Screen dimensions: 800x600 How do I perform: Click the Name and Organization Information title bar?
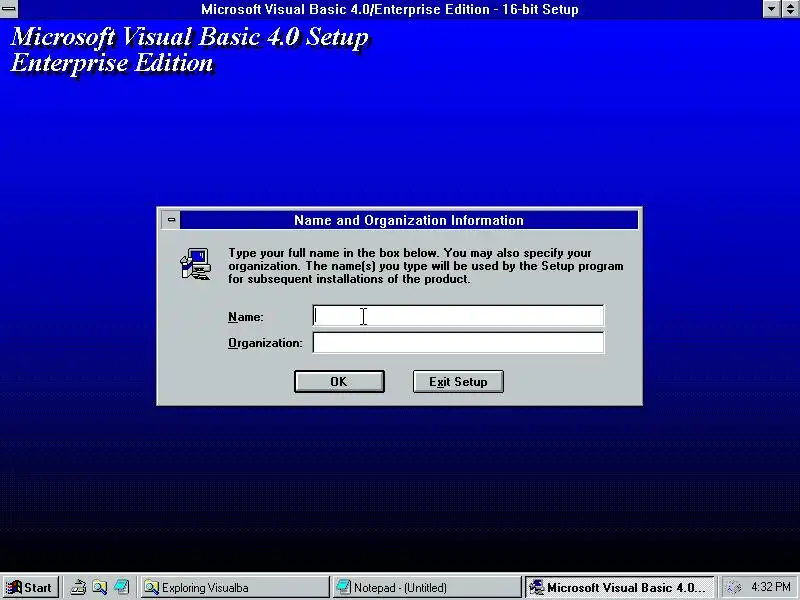pyautogui.click(x=409, y=220)
